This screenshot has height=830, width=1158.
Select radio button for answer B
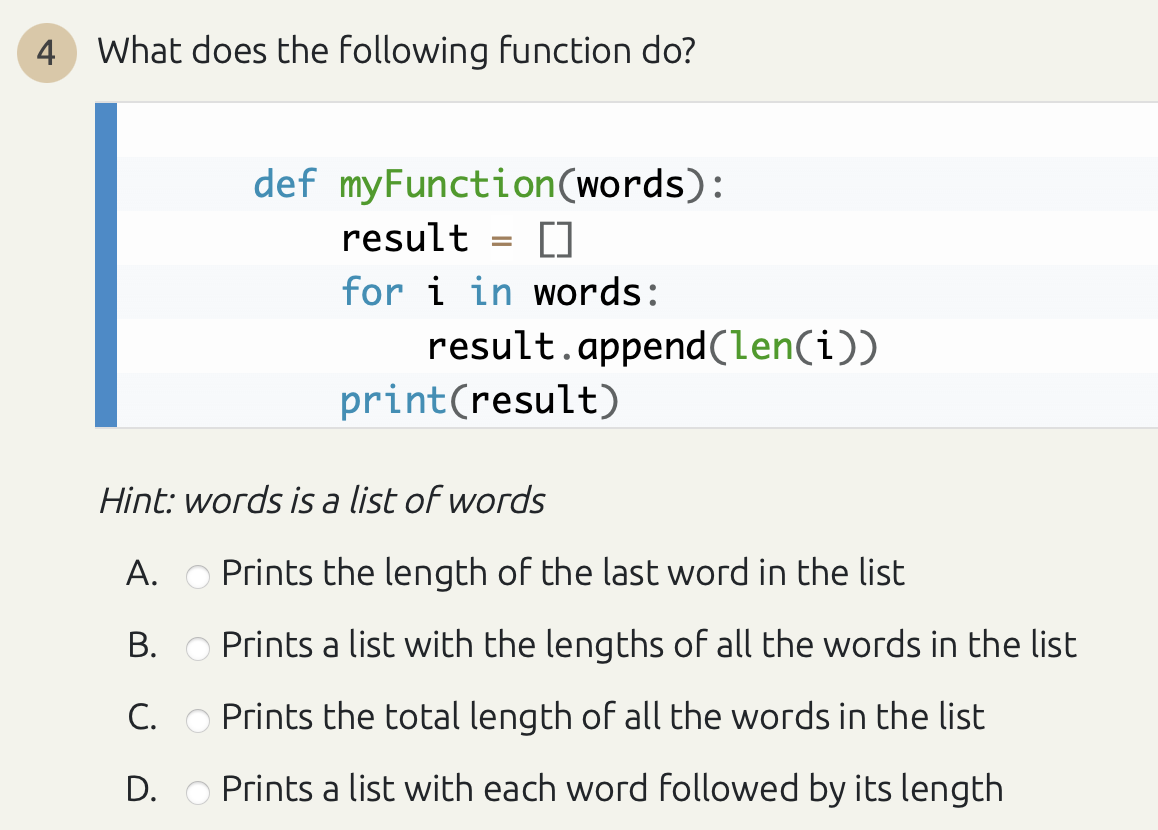[198, 648]
